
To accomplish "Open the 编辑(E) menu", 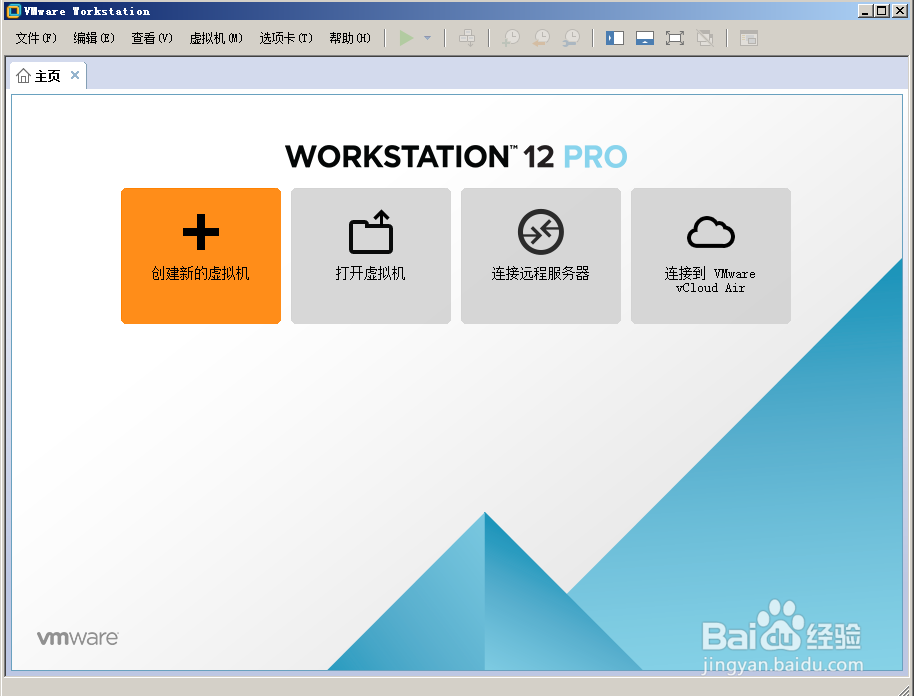I will tap(94, 38).
